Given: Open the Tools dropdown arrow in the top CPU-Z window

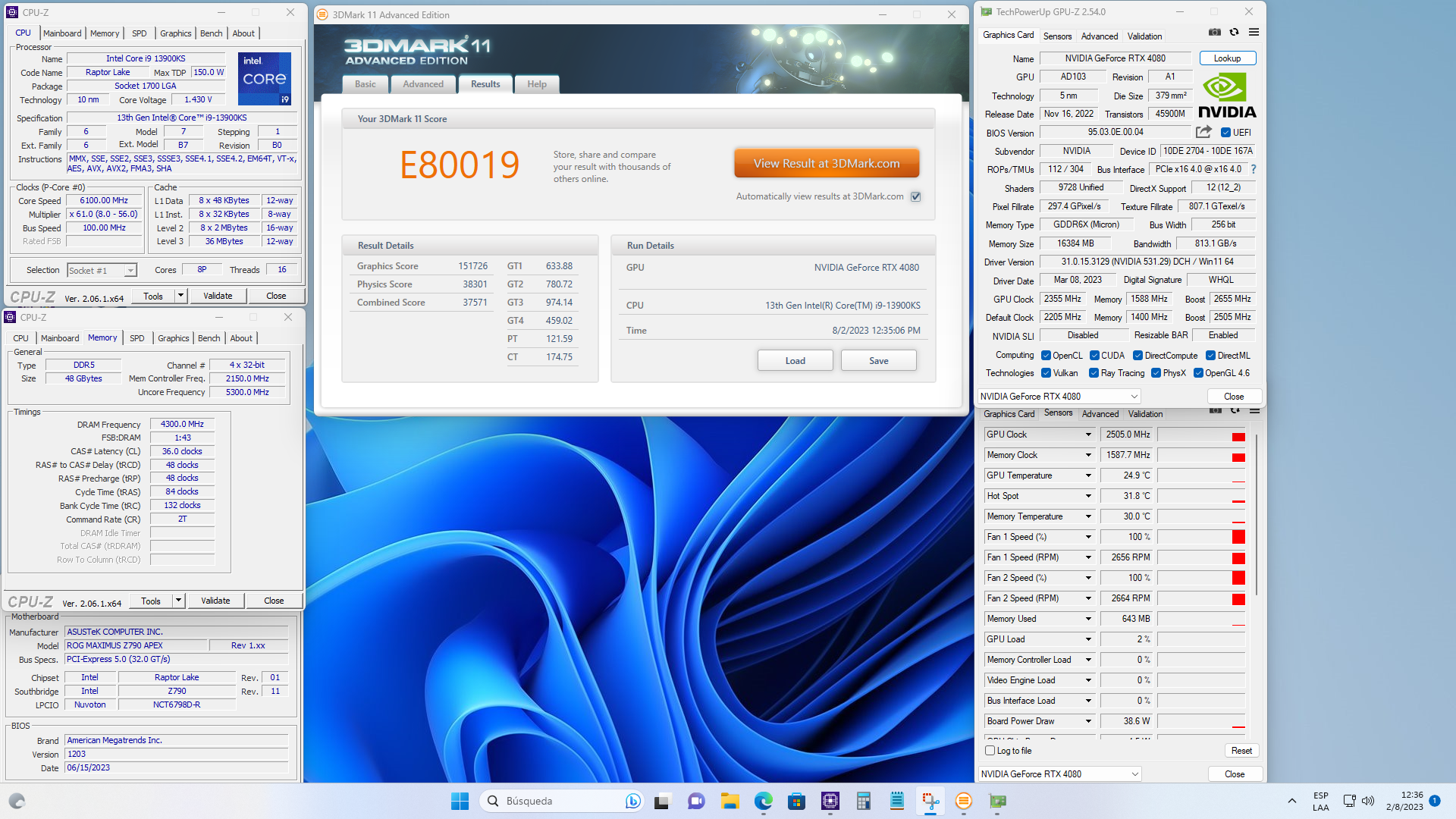Looking at the screenshot, I should tap(180, 296).
